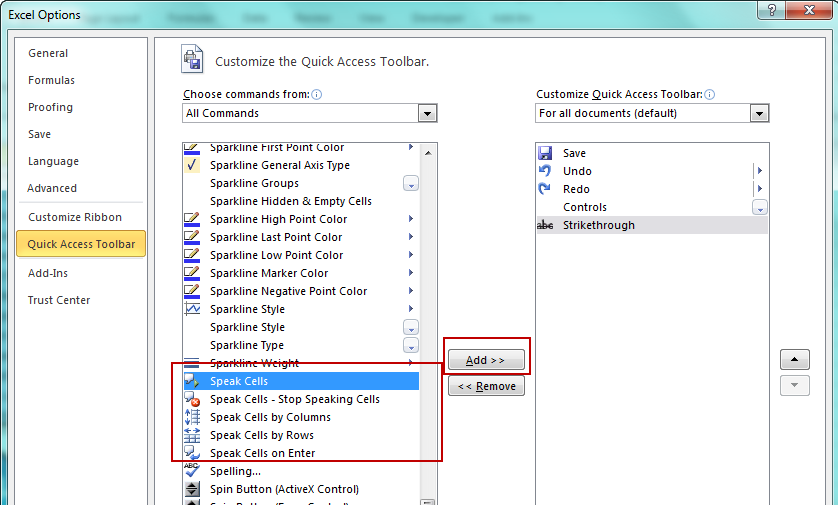Click the Speak Cells by Rows icon
This screenshot has height=505, width=838.
(x=192, y=435)
